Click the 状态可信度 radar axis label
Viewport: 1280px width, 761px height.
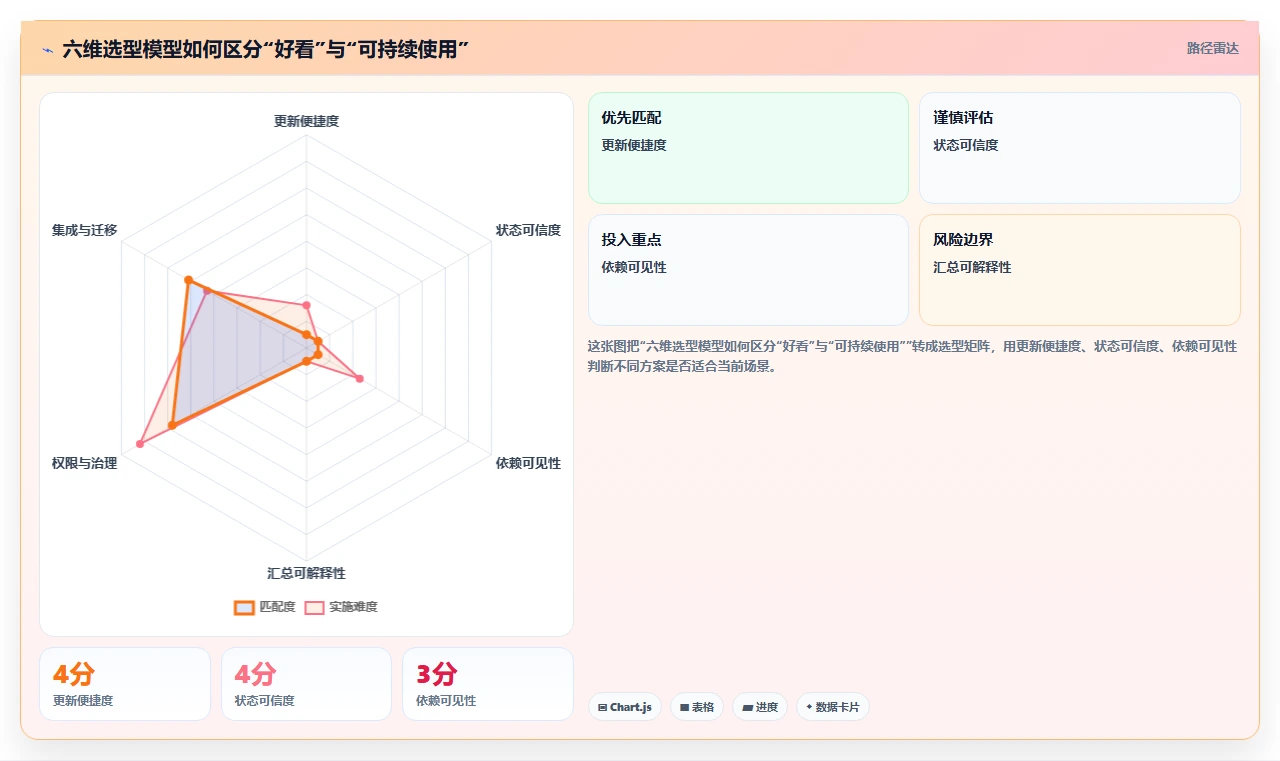tap(528, 230)
